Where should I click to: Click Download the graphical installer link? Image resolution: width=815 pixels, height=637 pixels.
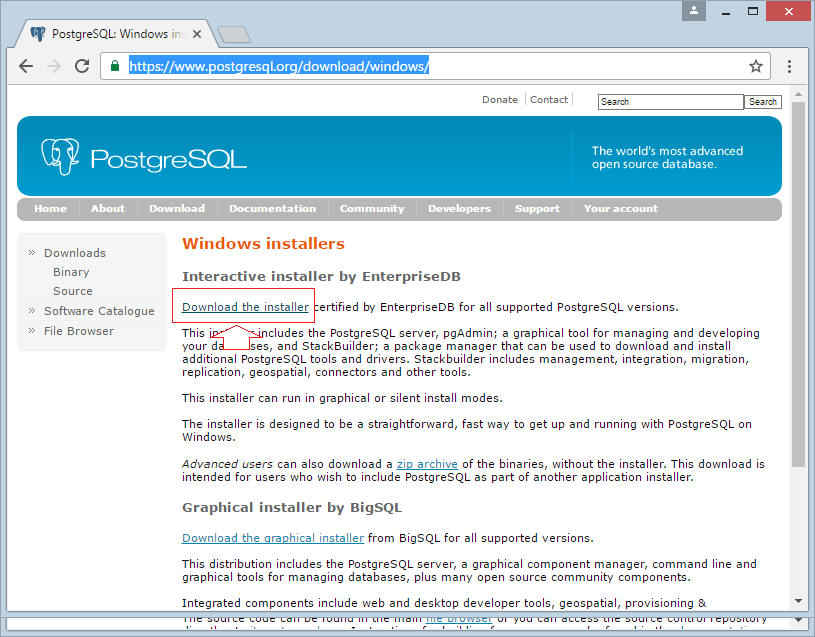(273, 538)
